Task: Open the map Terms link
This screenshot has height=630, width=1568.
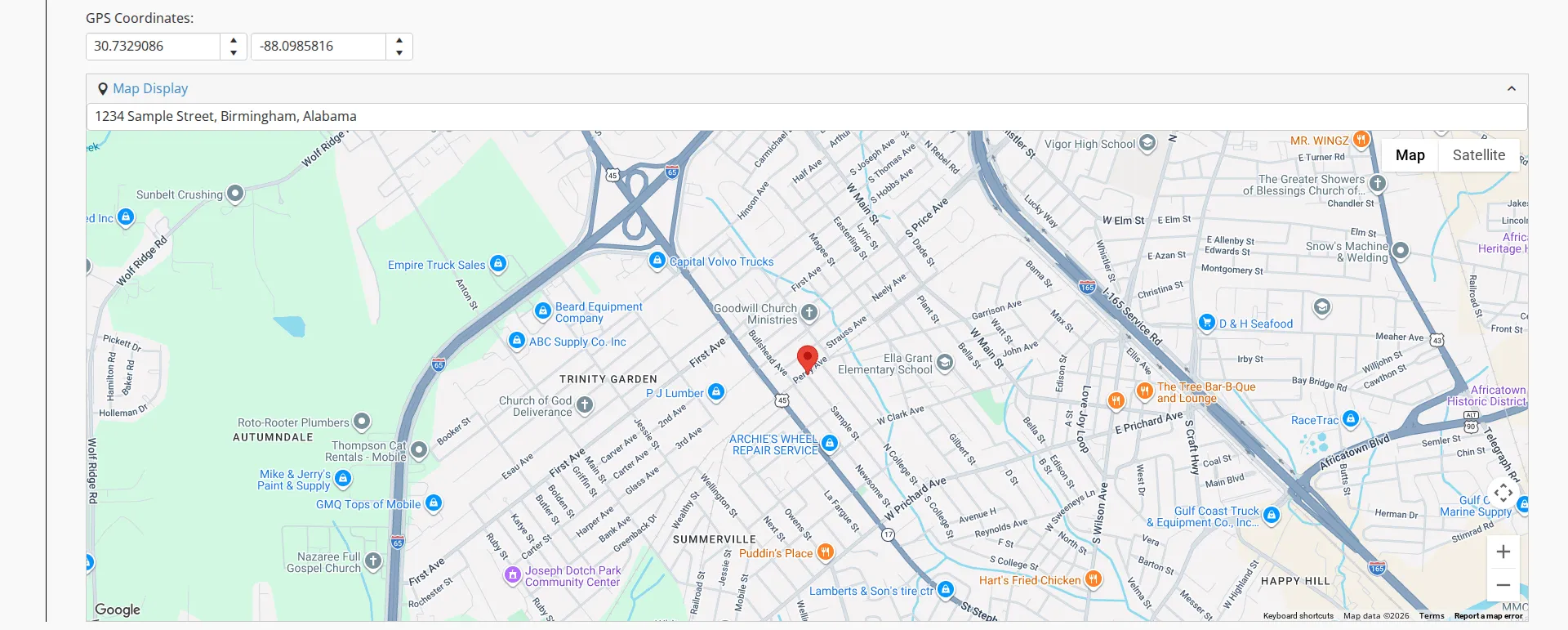Action: tap(1432, 616)
